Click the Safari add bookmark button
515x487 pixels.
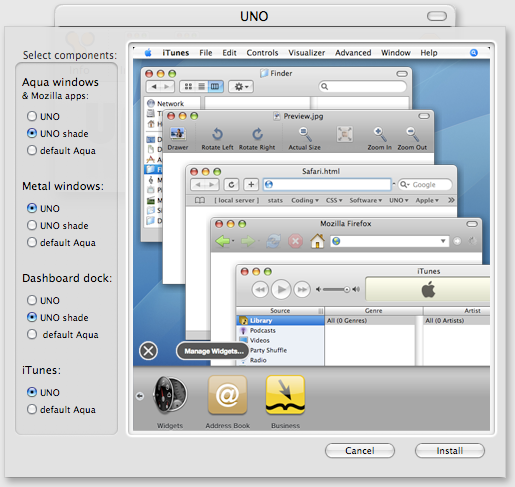coord(251,184)
